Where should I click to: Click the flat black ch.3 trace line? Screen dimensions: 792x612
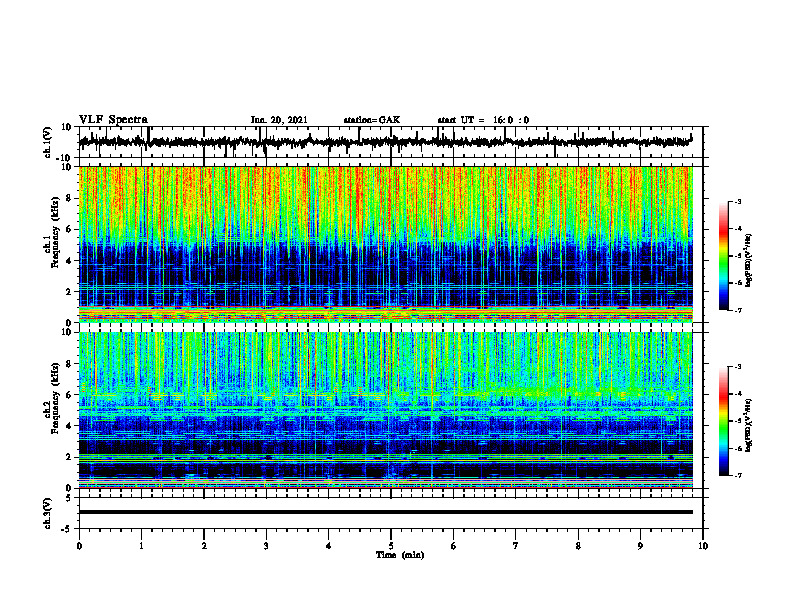point(385,512)
